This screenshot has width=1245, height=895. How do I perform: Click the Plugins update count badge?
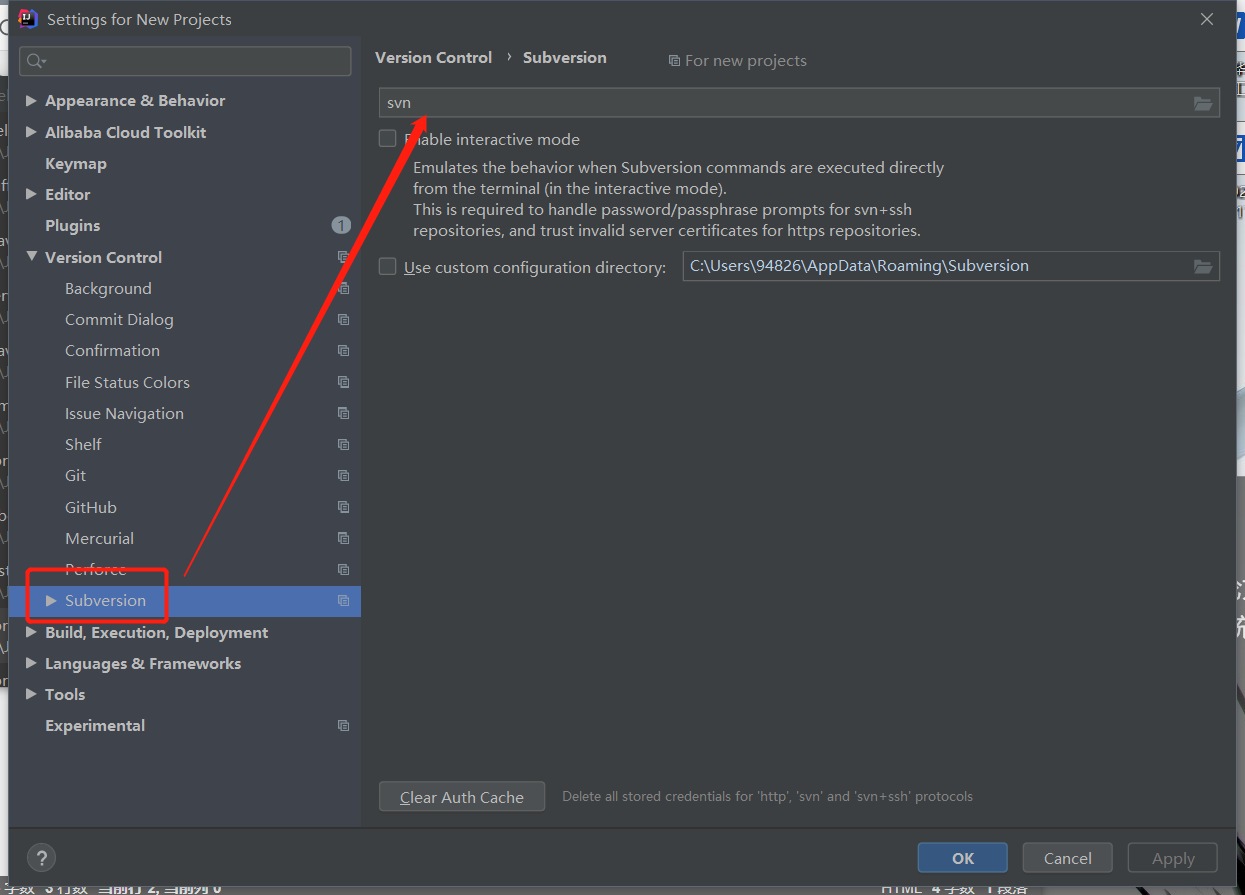click(341, 225)
